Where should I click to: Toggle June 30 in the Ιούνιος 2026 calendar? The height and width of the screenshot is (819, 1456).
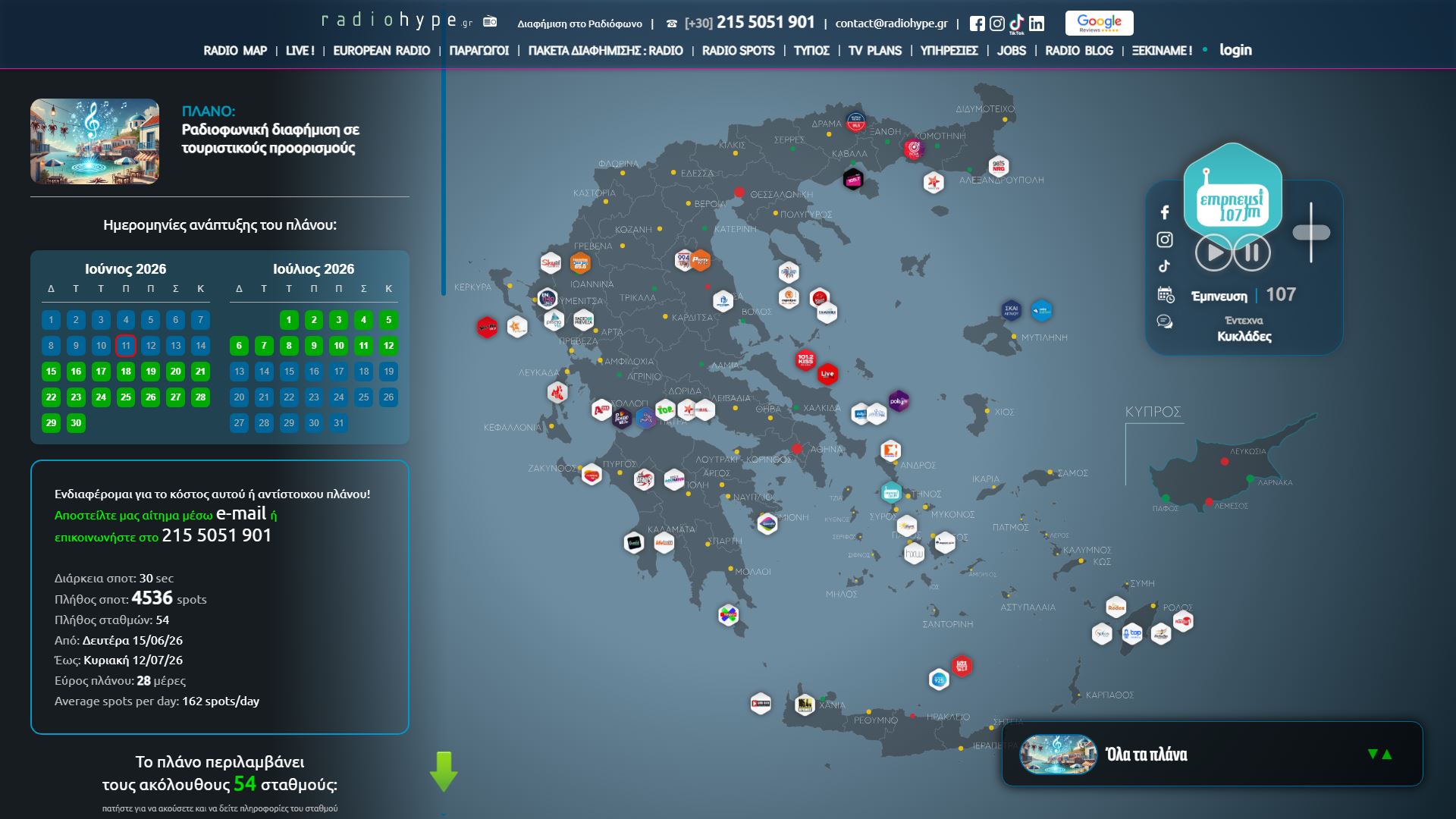coord(76,423)
